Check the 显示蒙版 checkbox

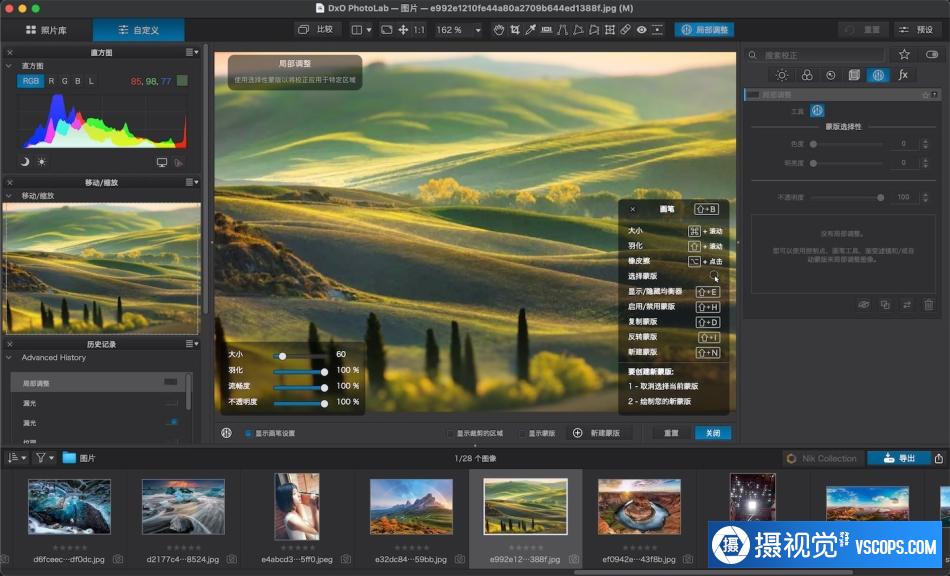tap(522, 434)
